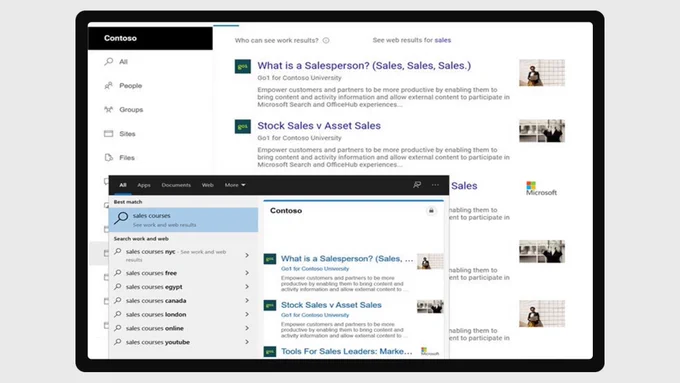Click info icon next to work results question
Screen dimensions: 680x383
(x=326, y=40)
